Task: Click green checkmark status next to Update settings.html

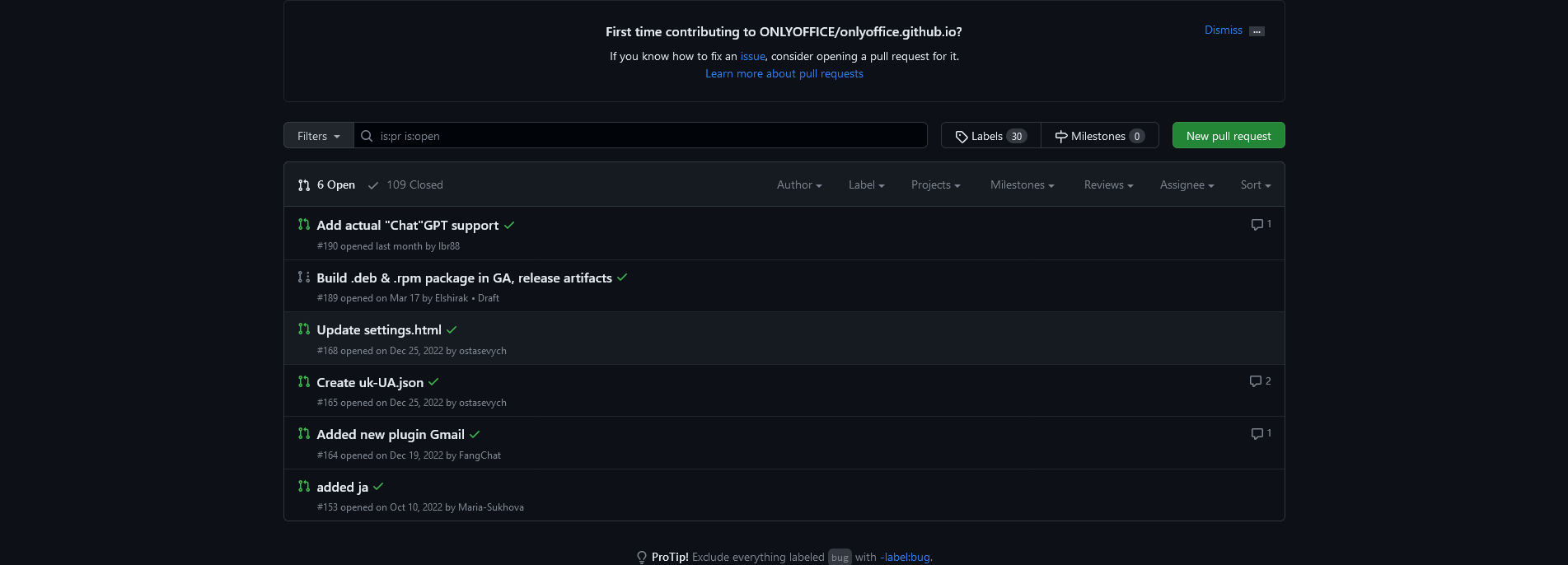Action: click(452, 330)
